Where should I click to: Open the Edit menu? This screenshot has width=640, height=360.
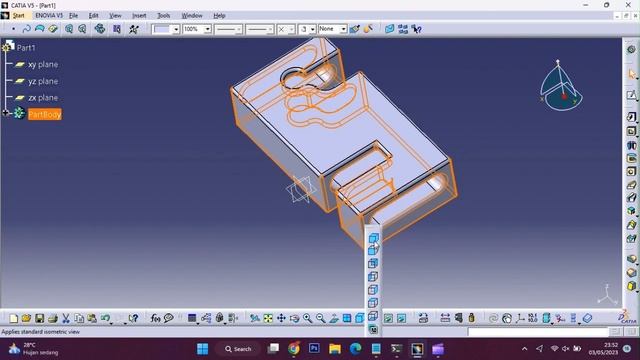click(x=93, y=16)
